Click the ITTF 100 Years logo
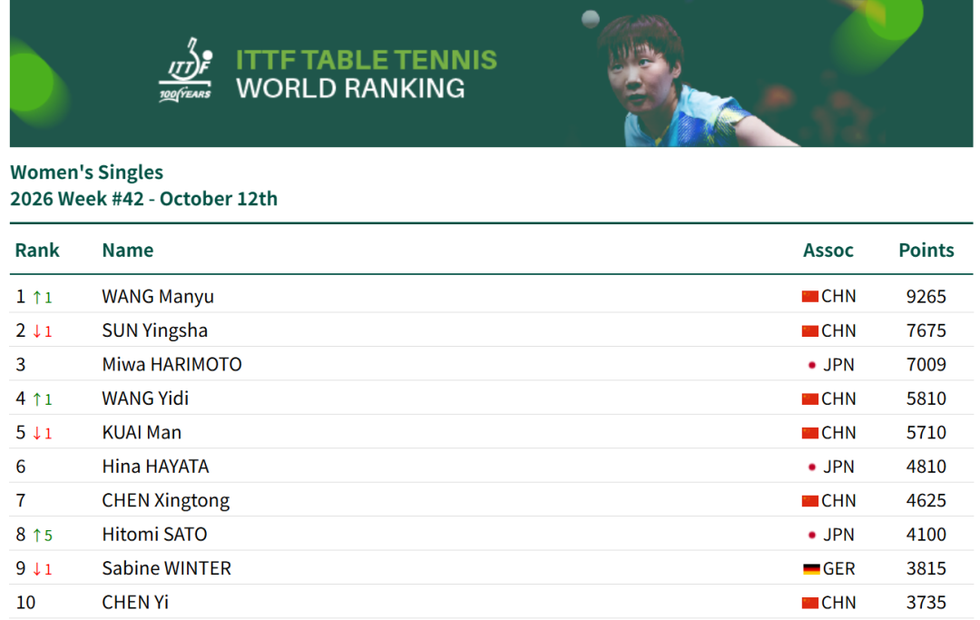This screenshot has height=620, width=980. click(x=186, y=69)
